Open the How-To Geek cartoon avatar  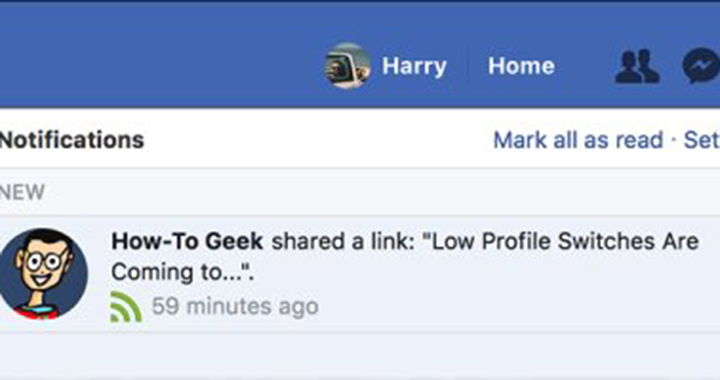pos(43,274)
